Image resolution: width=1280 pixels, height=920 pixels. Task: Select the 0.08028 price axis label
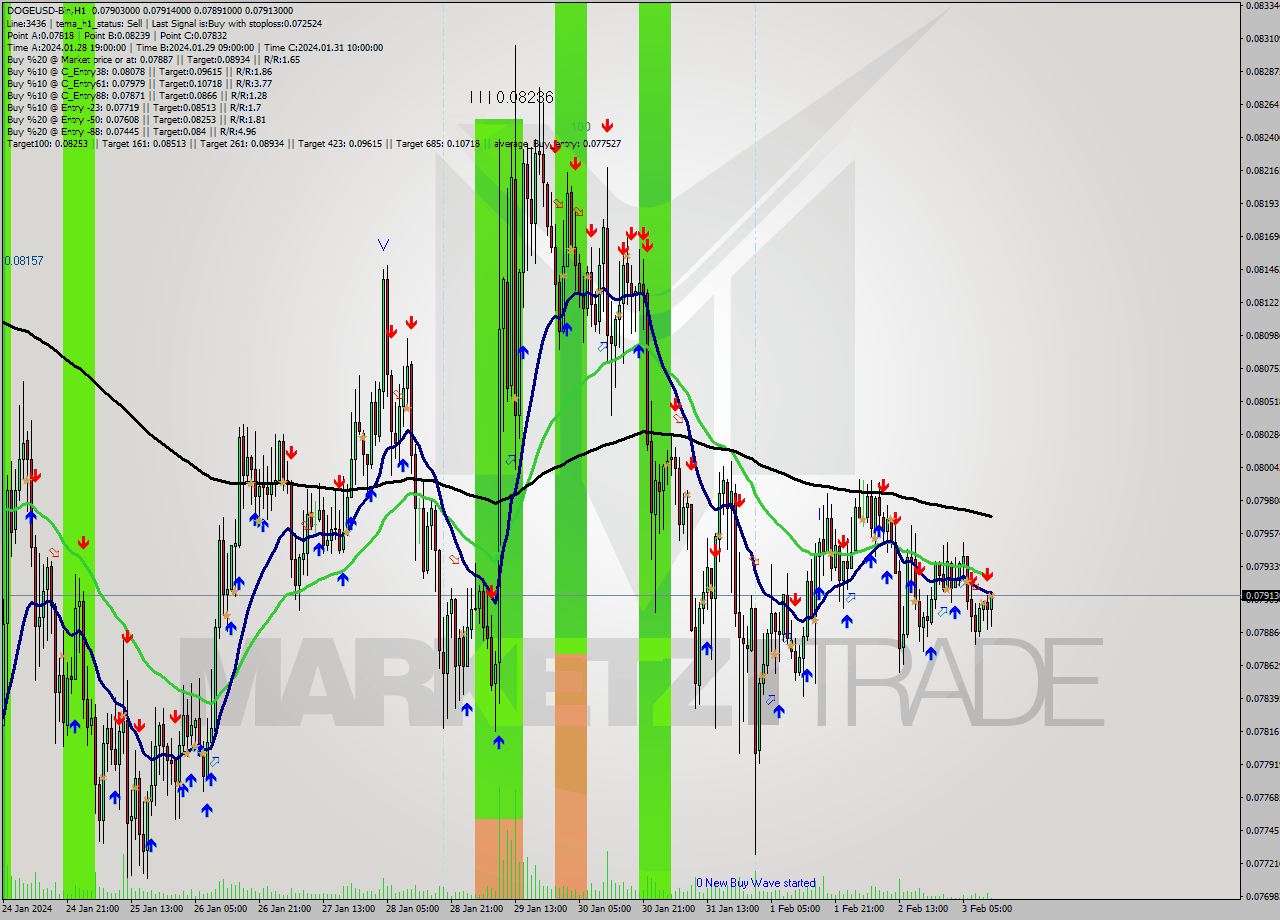(x=1262, y=434)
